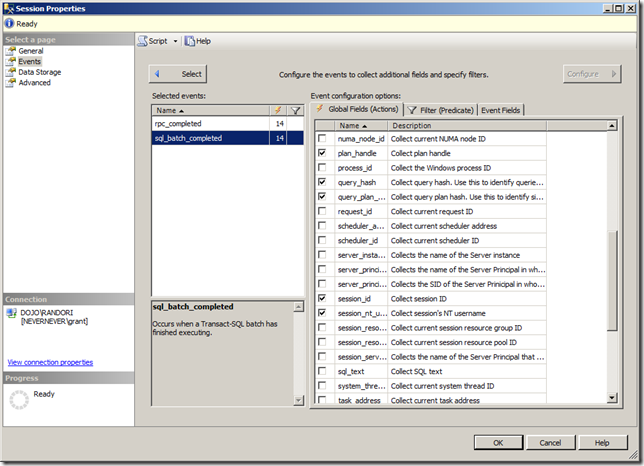The height and width of the screenshot is (466, 644).
Task: Switch to Global Fields (Actions) tab
Action: (x=357, y=109)
